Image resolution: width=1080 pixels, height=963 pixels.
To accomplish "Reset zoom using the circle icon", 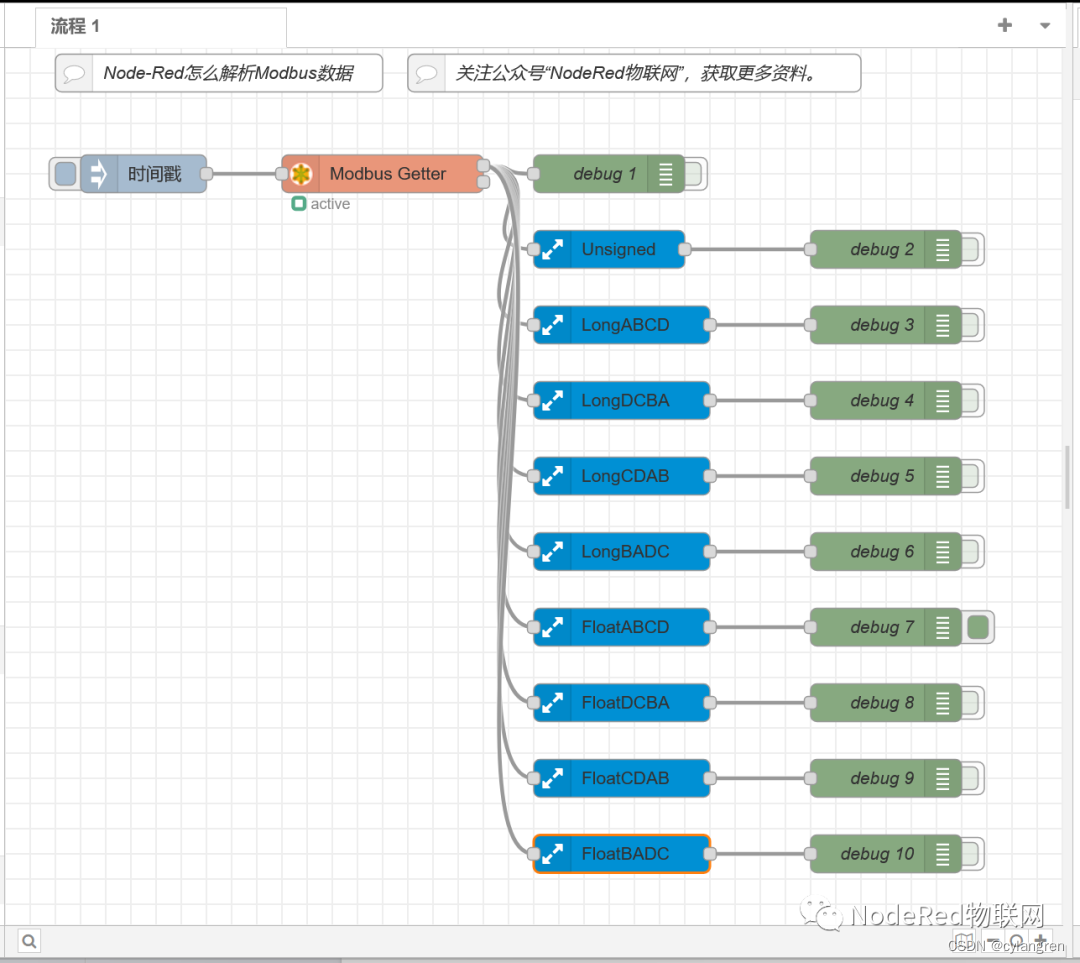I will (x=1016, y=940).
